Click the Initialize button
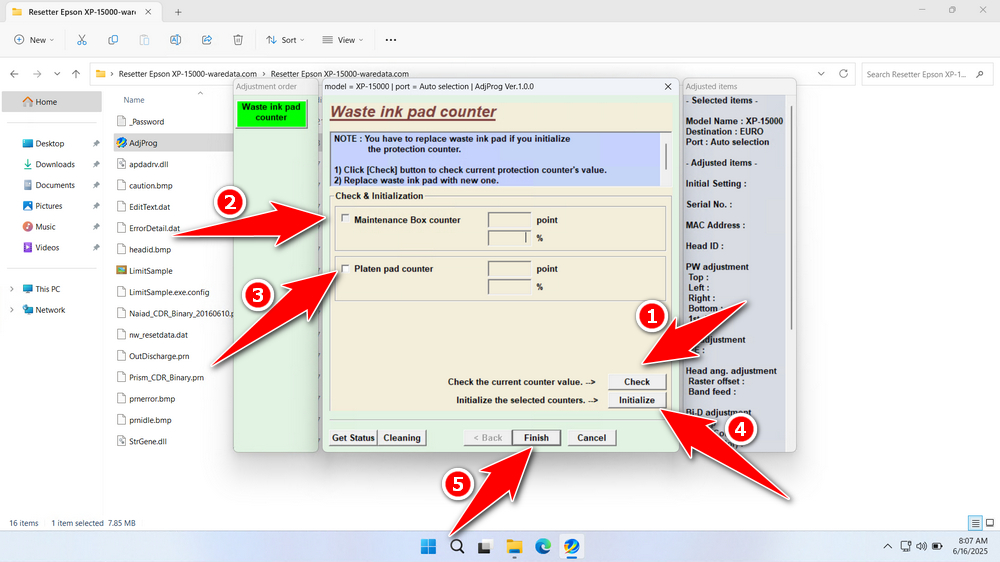The width and height of the screenshot is (1000, 562). tap(636, 400)
